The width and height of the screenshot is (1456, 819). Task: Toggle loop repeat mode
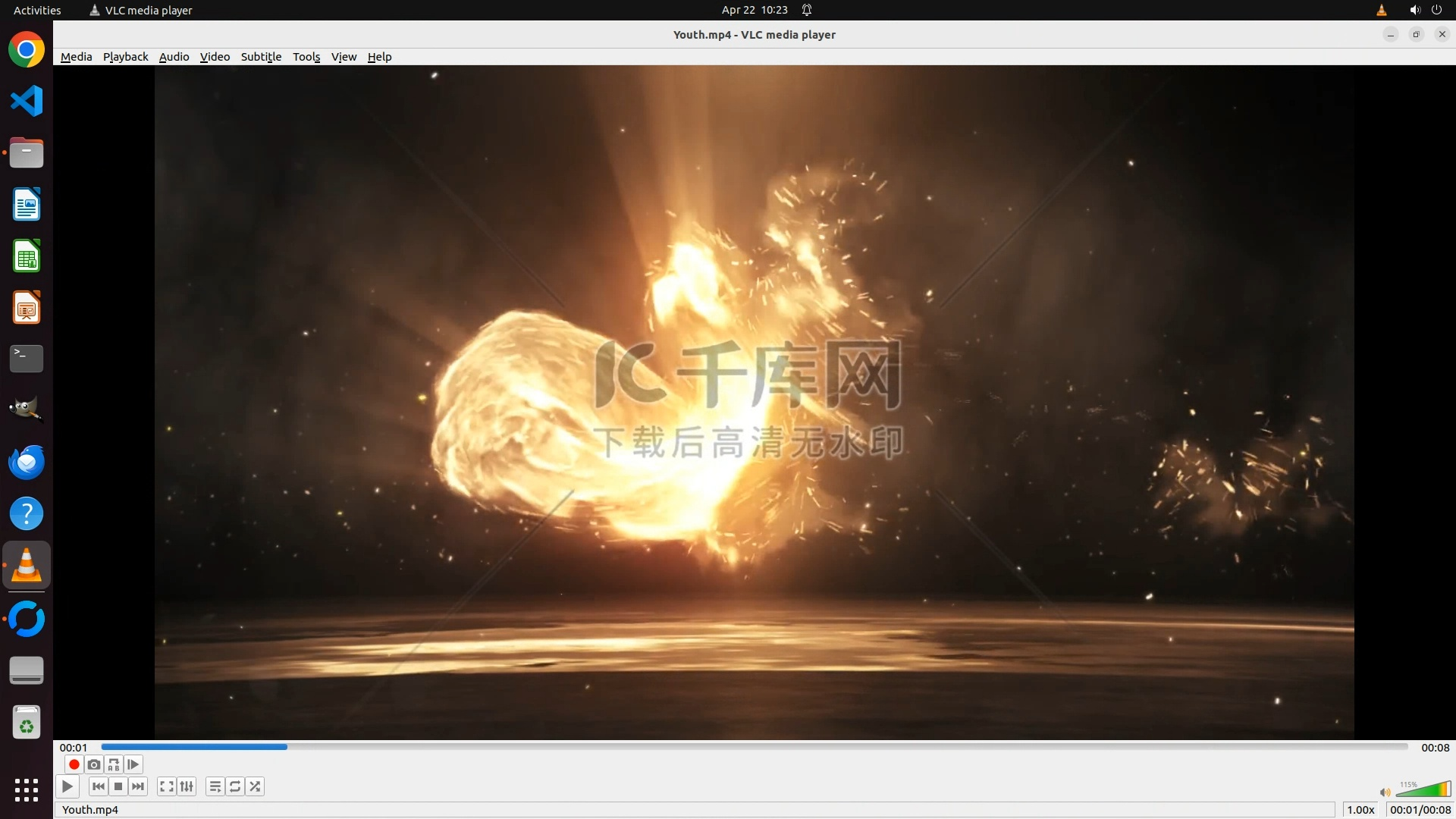[235, 786]
